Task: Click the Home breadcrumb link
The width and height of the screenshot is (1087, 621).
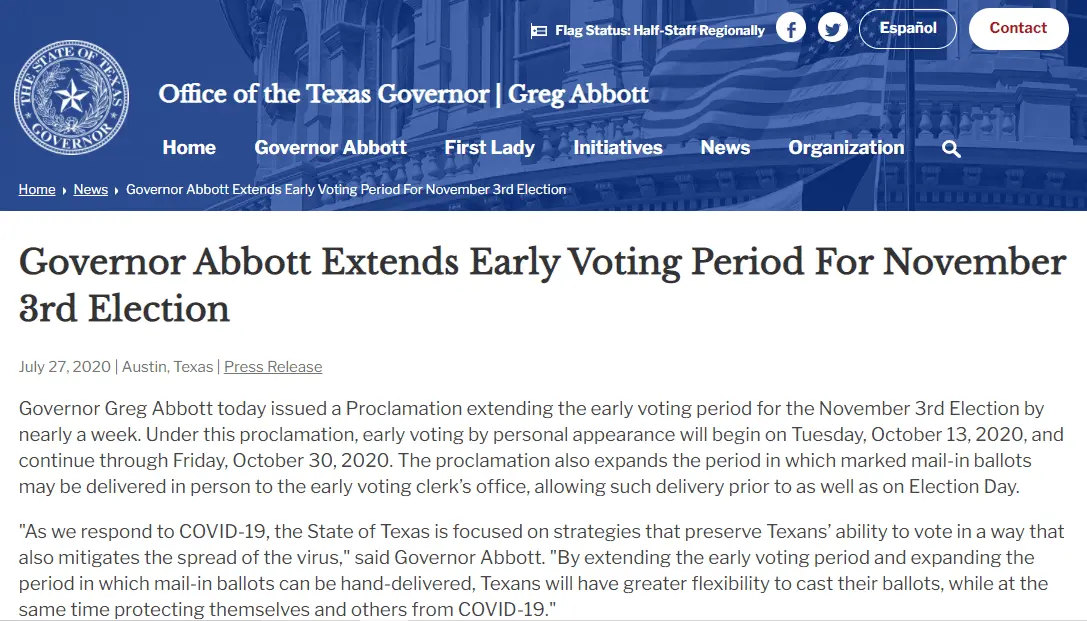Action: [37, 189]
